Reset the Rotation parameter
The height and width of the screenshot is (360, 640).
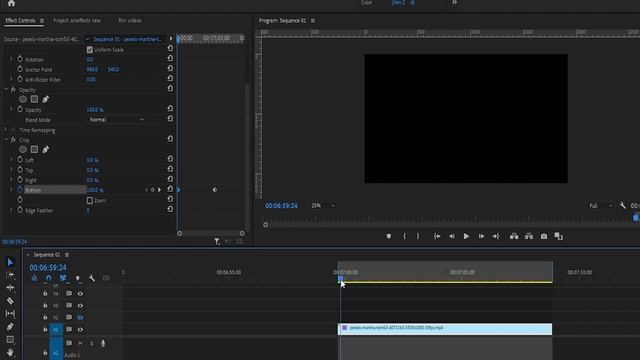click(x=170, y=59)
